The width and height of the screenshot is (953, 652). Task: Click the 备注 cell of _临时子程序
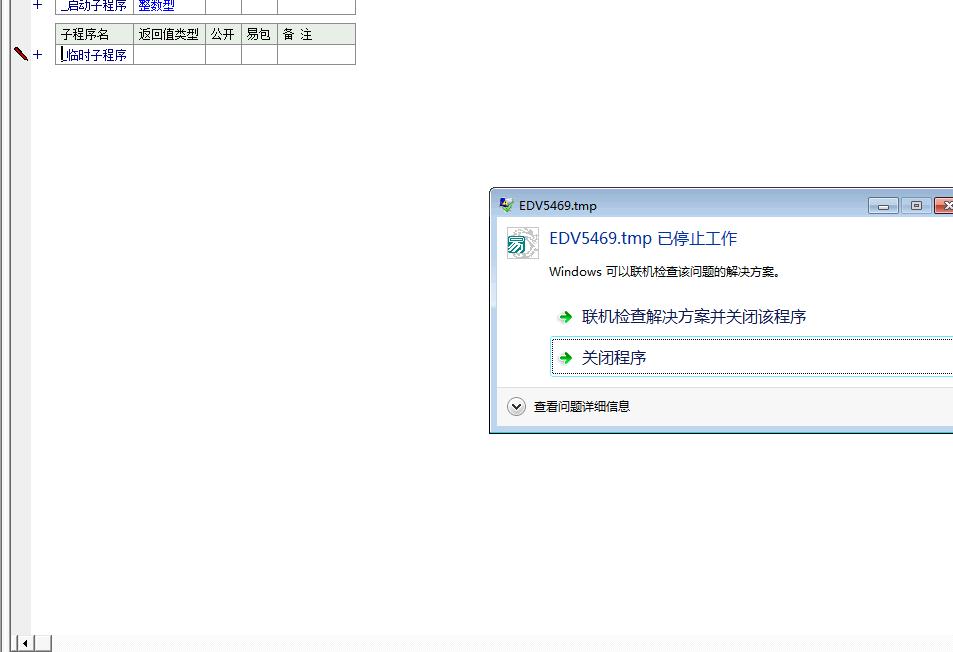pyautogui.click(x=316, y=55)
